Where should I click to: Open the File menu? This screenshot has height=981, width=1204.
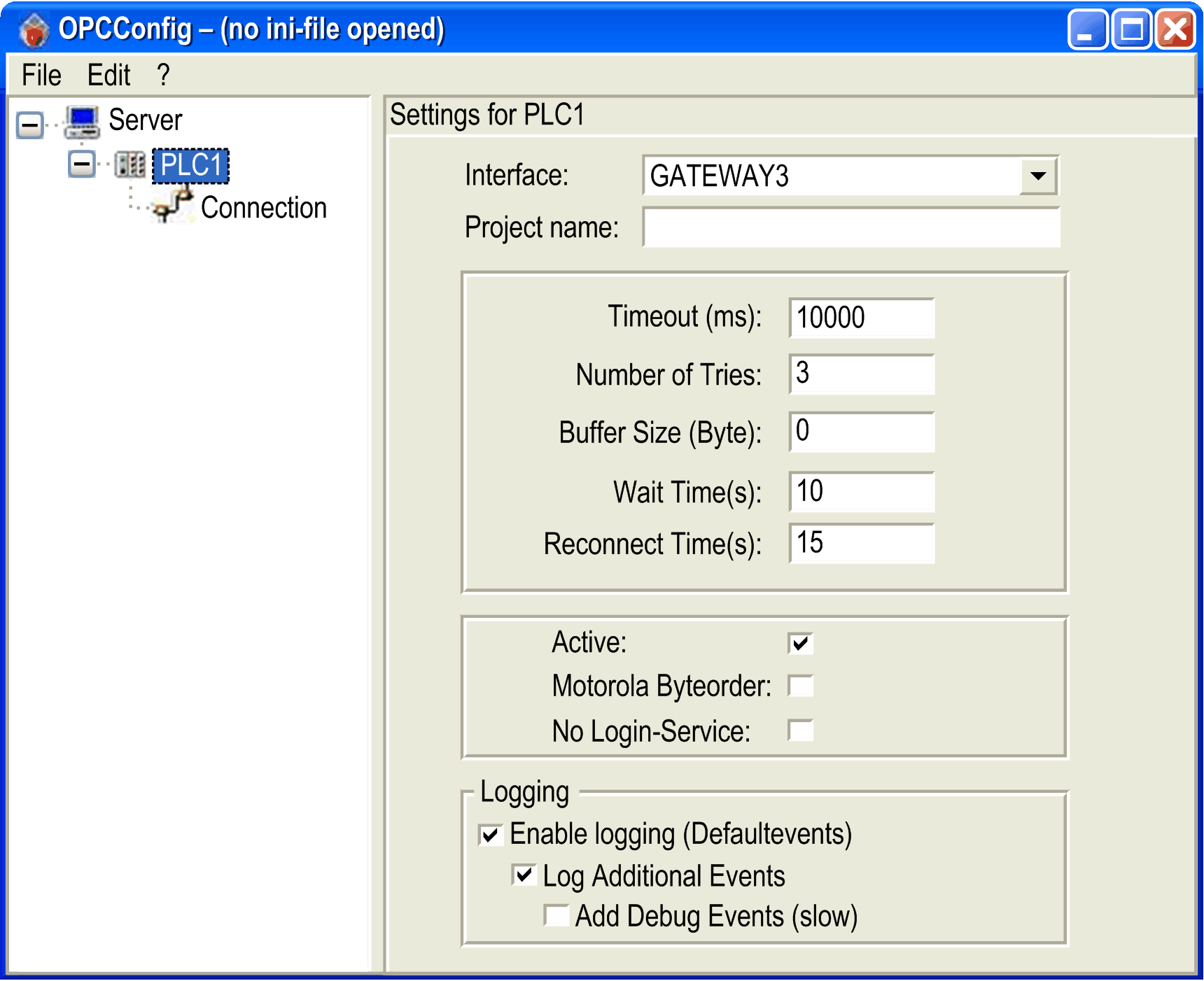click(41, 75)
